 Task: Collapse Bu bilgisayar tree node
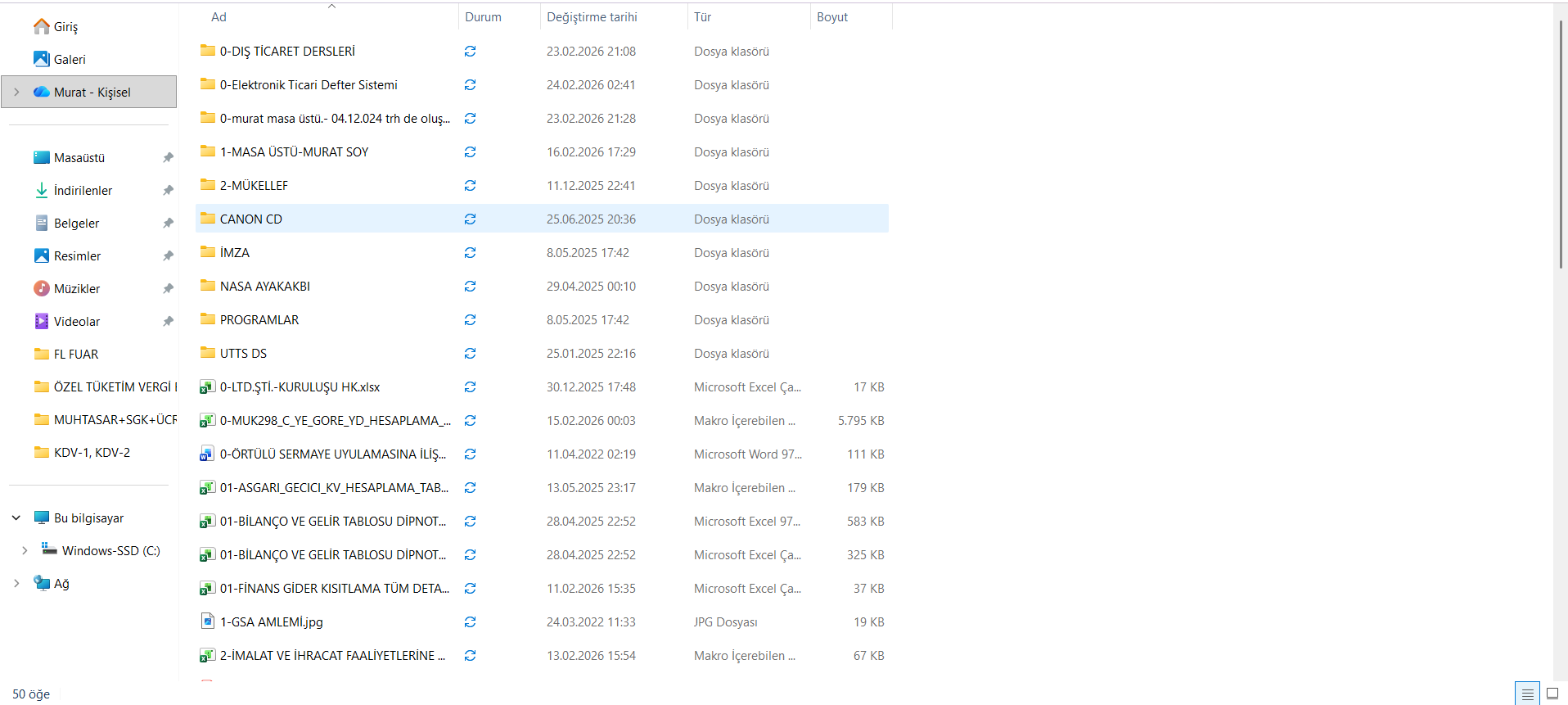pyautogui.click(x=16, y=517)
